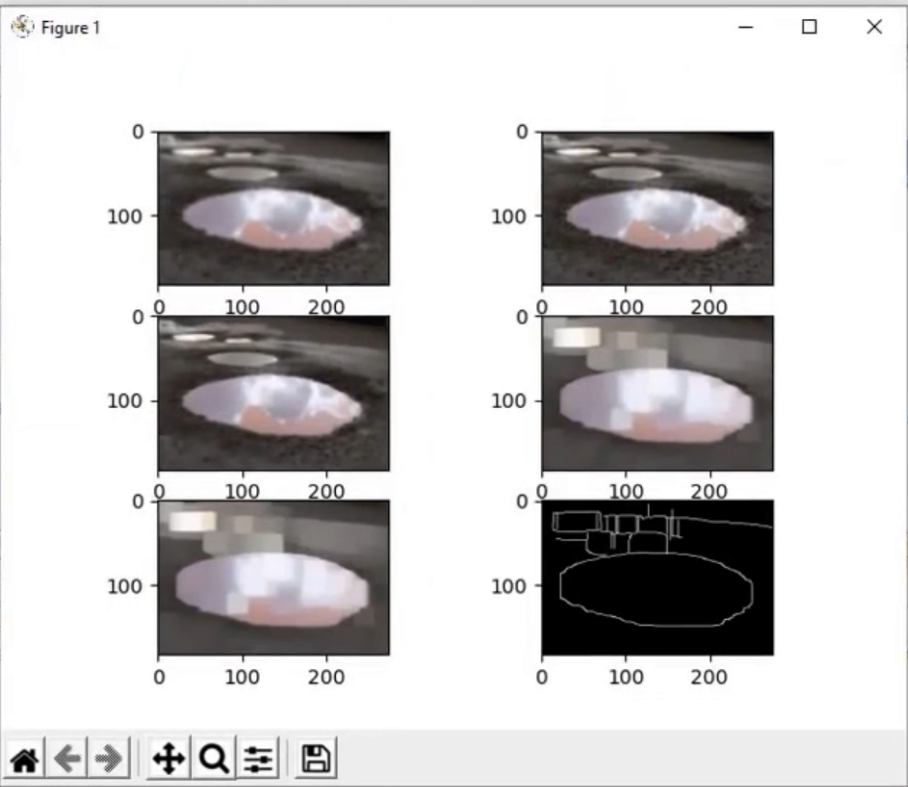Click the matplotlib icon in the title bar

coord(22,27)
